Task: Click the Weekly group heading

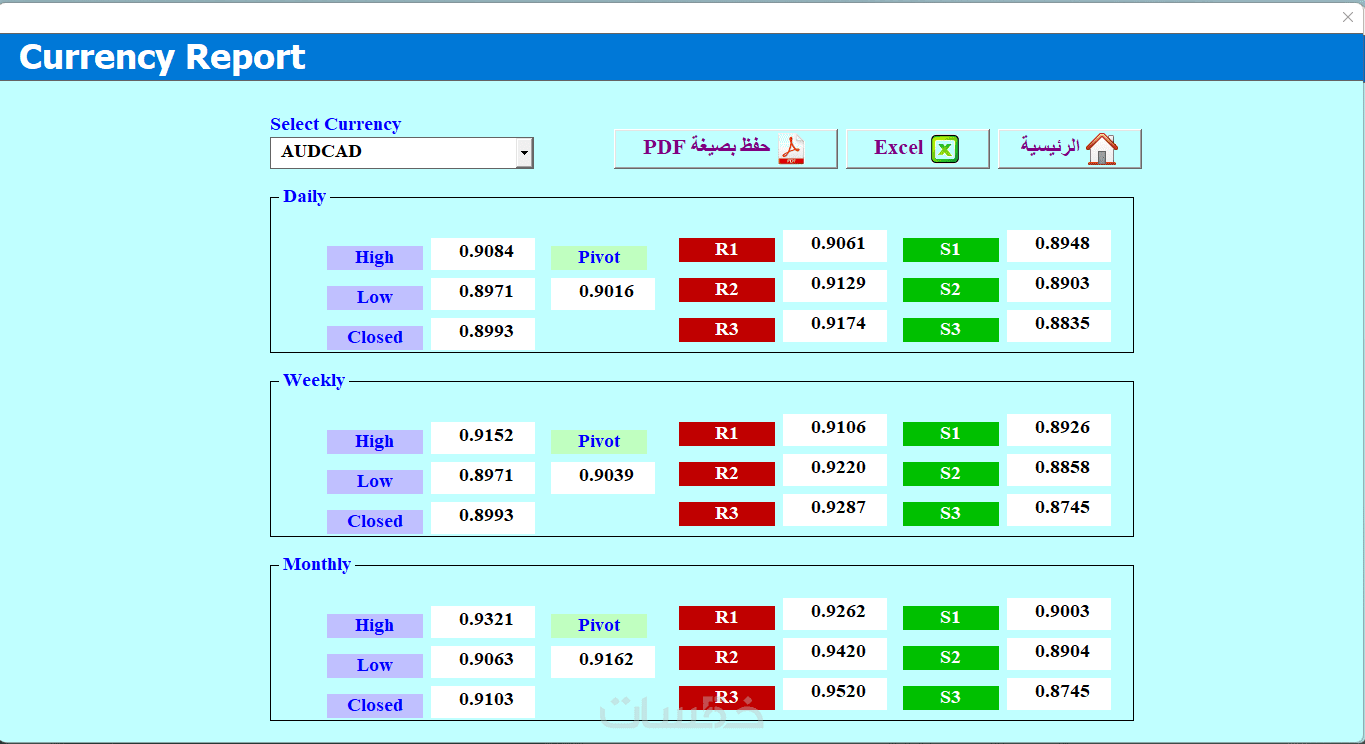Action: pyautogui.click(x=314, y=381)
